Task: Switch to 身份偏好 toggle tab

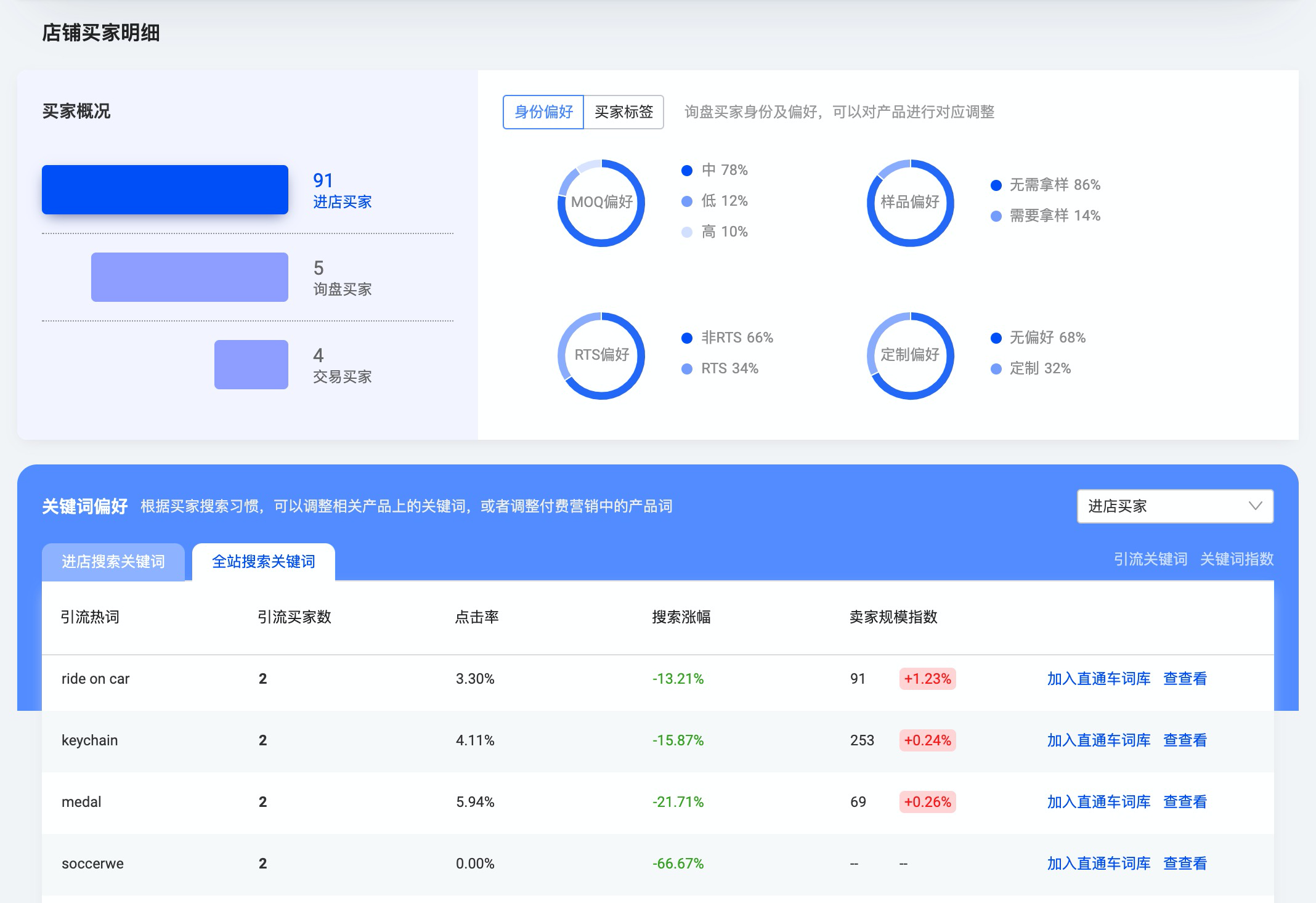Action: (543, 112)
